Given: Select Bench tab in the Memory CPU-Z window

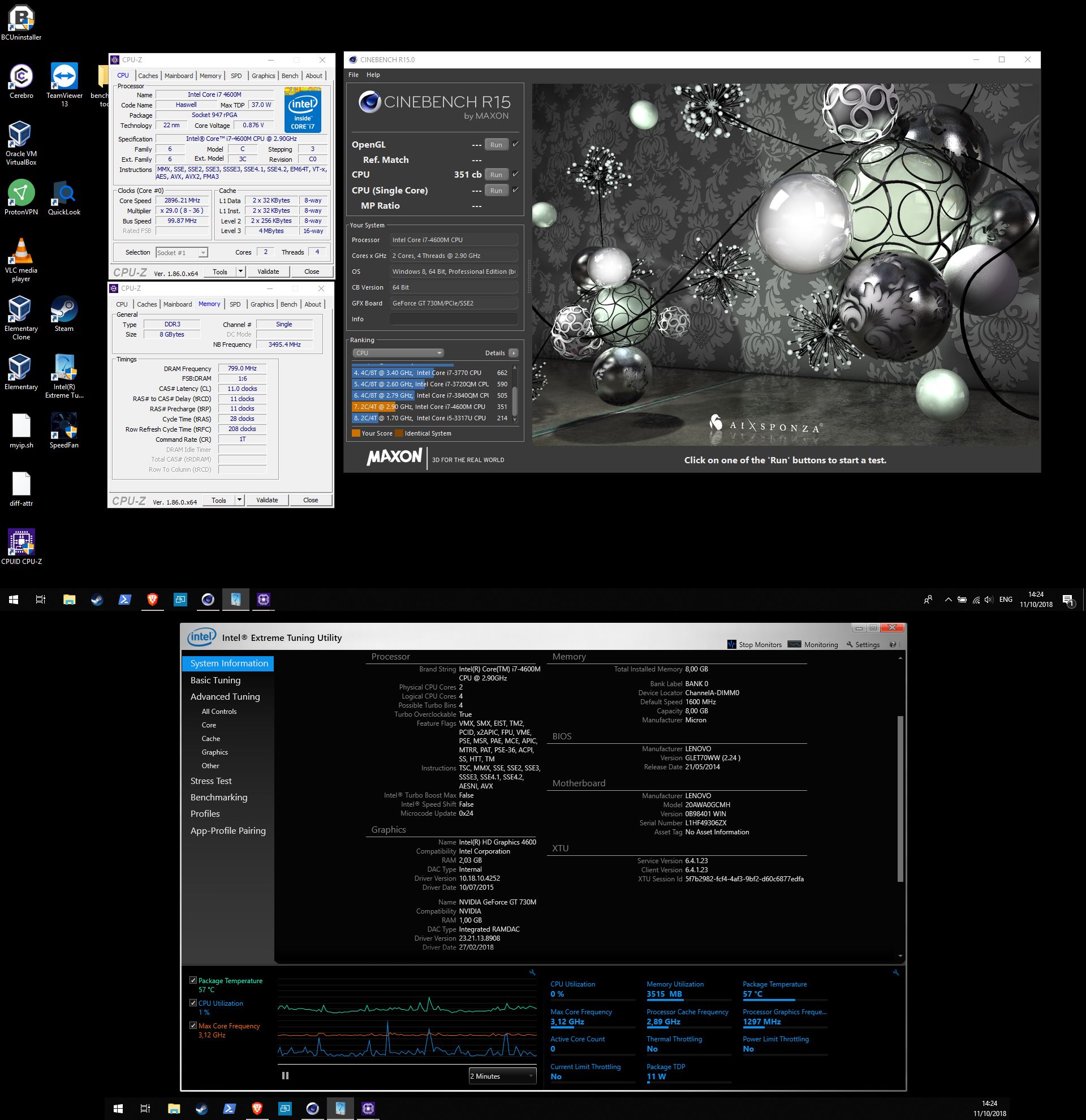Looking at the screenshot, I should (x=289, y=304).
